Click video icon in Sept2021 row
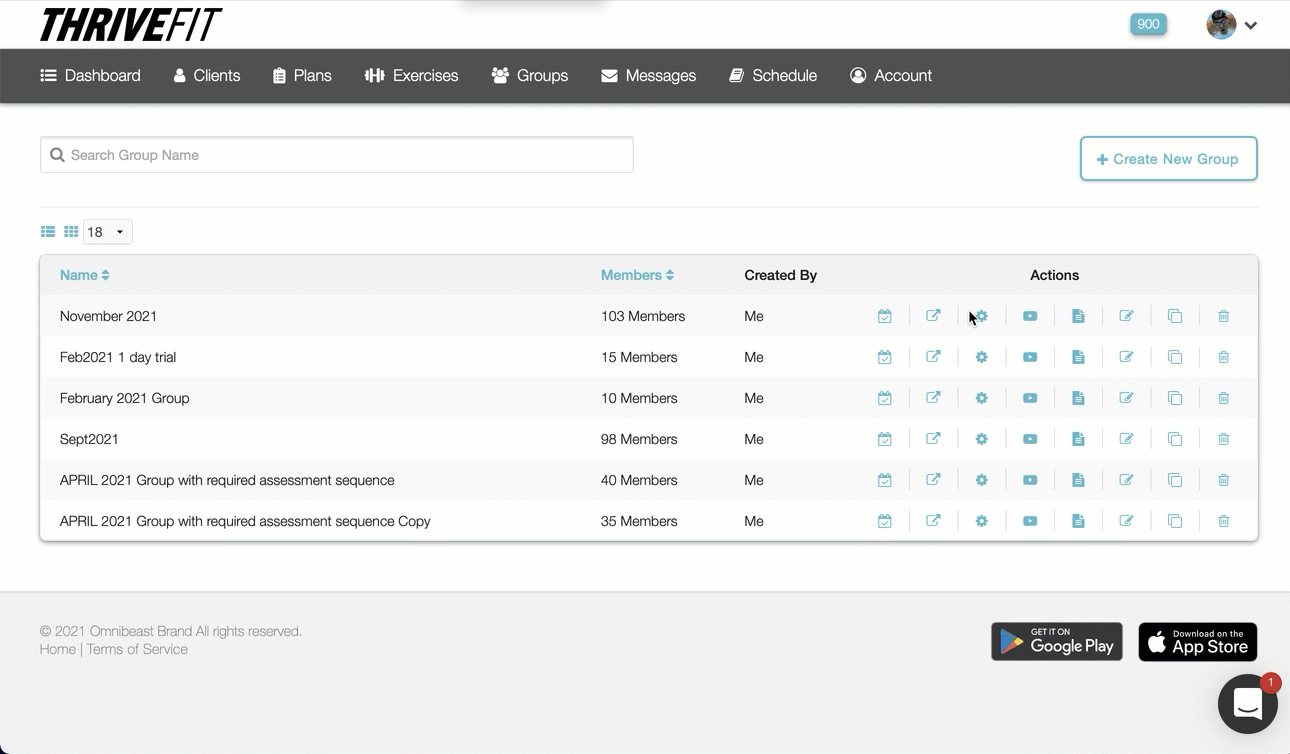 click(1030, 439)
